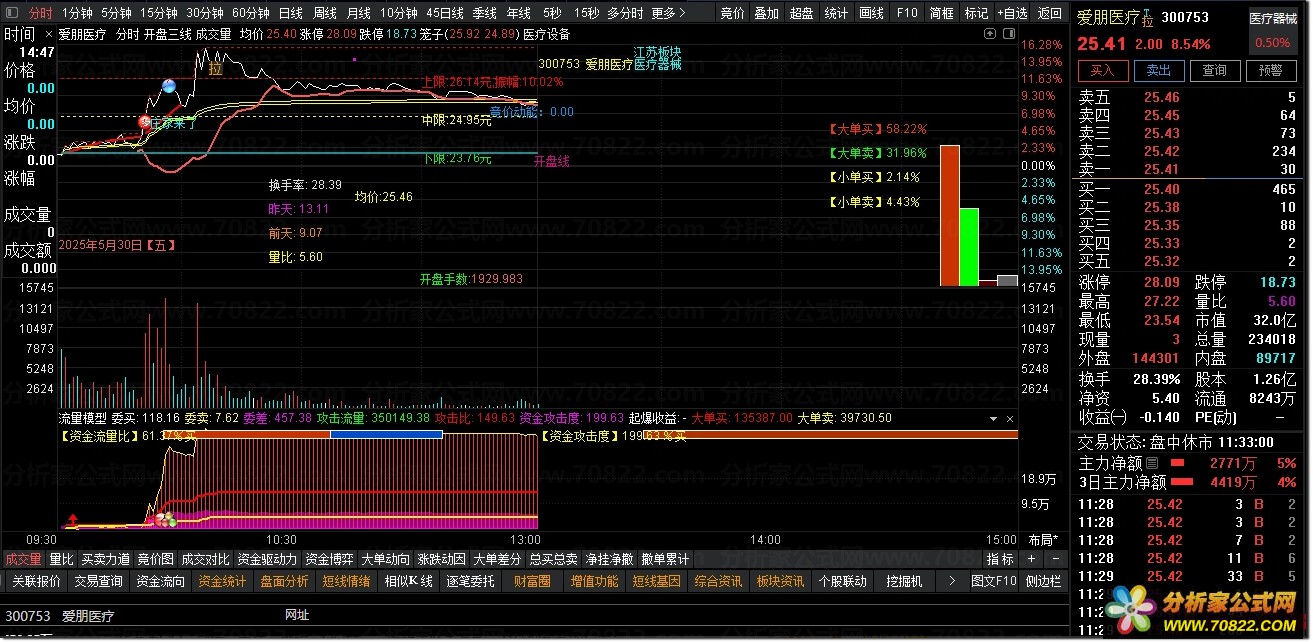Click the upload arrow icon atop chart
The image size is (1313, 642).
coord(989,33)
